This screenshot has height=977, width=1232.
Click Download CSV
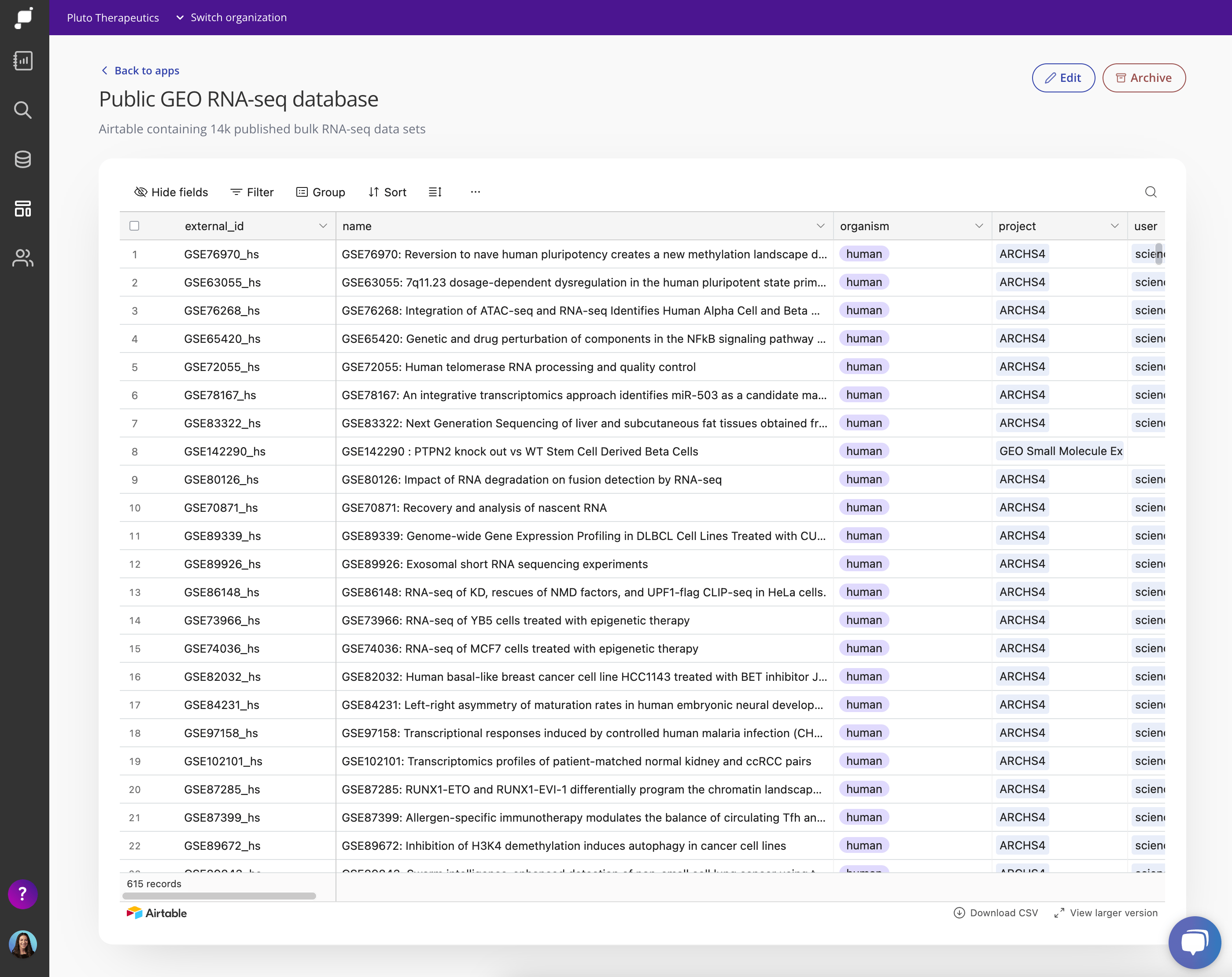[996, 912]
